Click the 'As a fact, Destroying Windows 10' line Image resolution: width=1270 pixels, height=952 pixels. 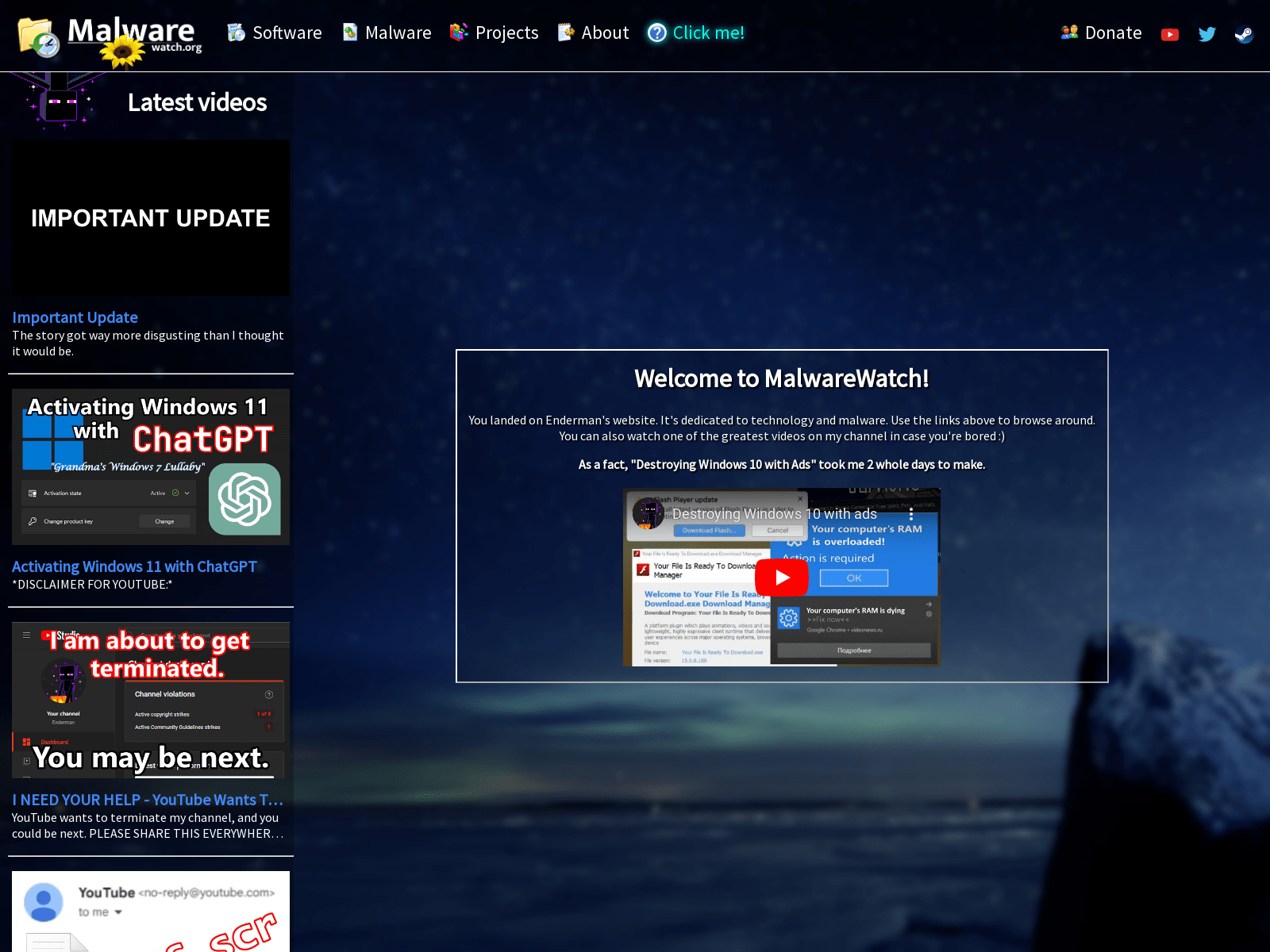pyautogui.click(x=782, y=465)
